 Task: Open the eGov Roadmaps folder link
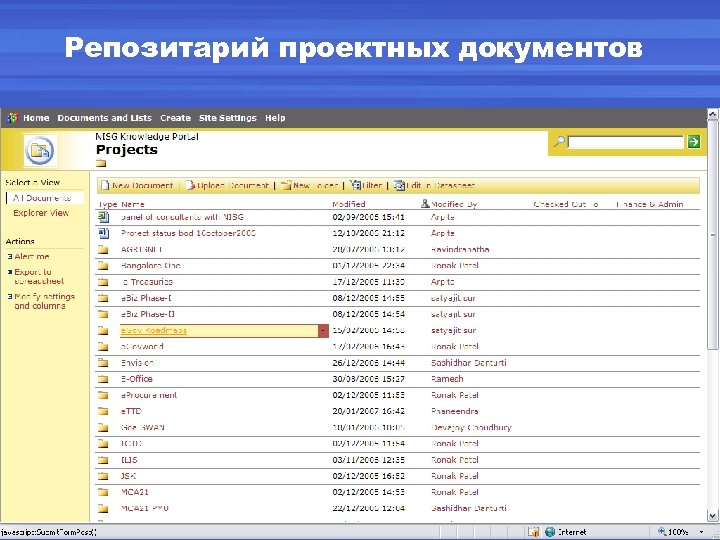pos(153,331)
